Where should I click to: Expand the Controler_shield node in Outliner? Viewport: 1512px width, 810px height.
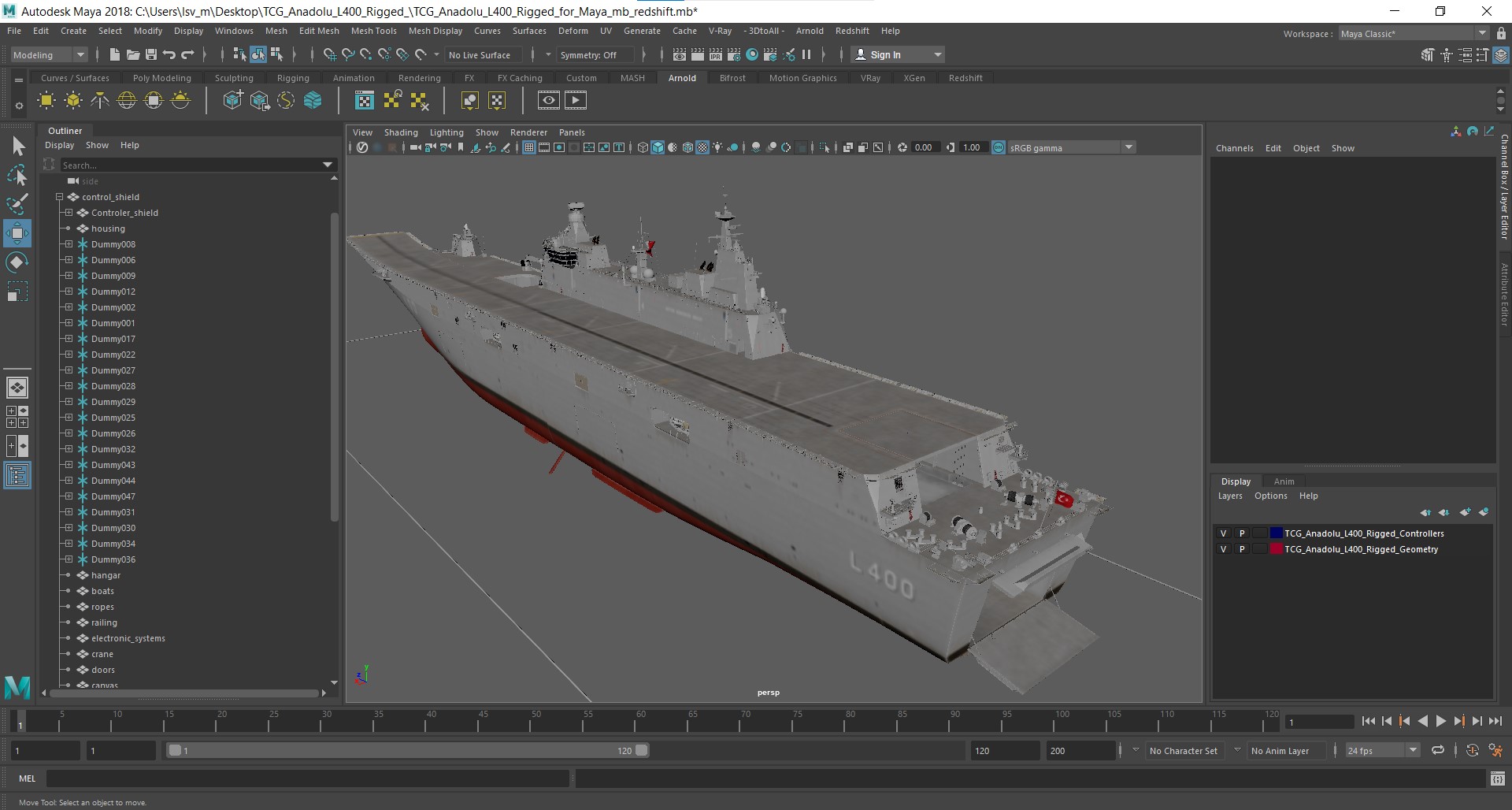[x=69, y=213]
